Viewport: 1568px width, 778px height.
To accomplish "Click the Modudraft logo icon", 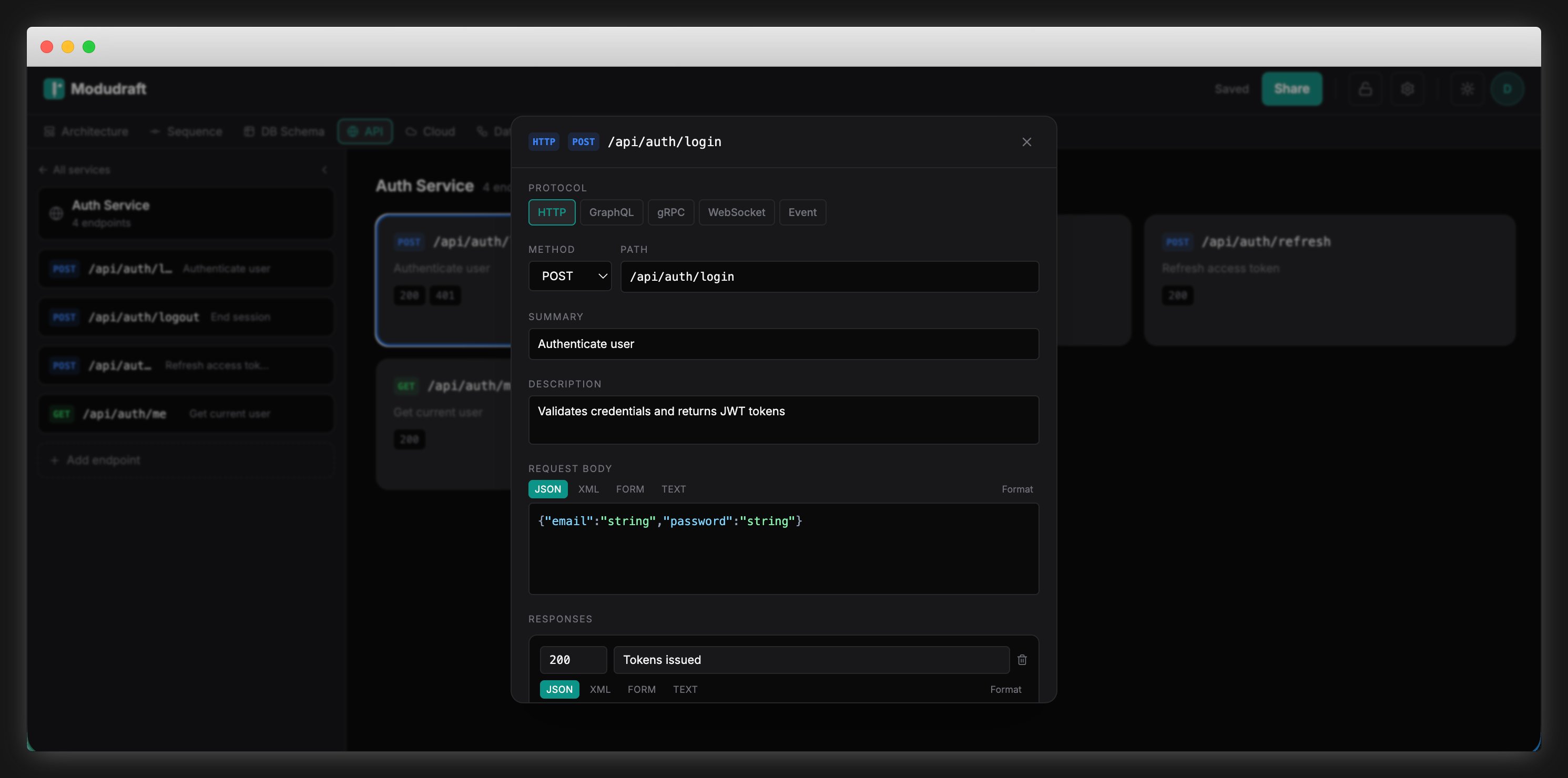I will (x=54, y=89).
